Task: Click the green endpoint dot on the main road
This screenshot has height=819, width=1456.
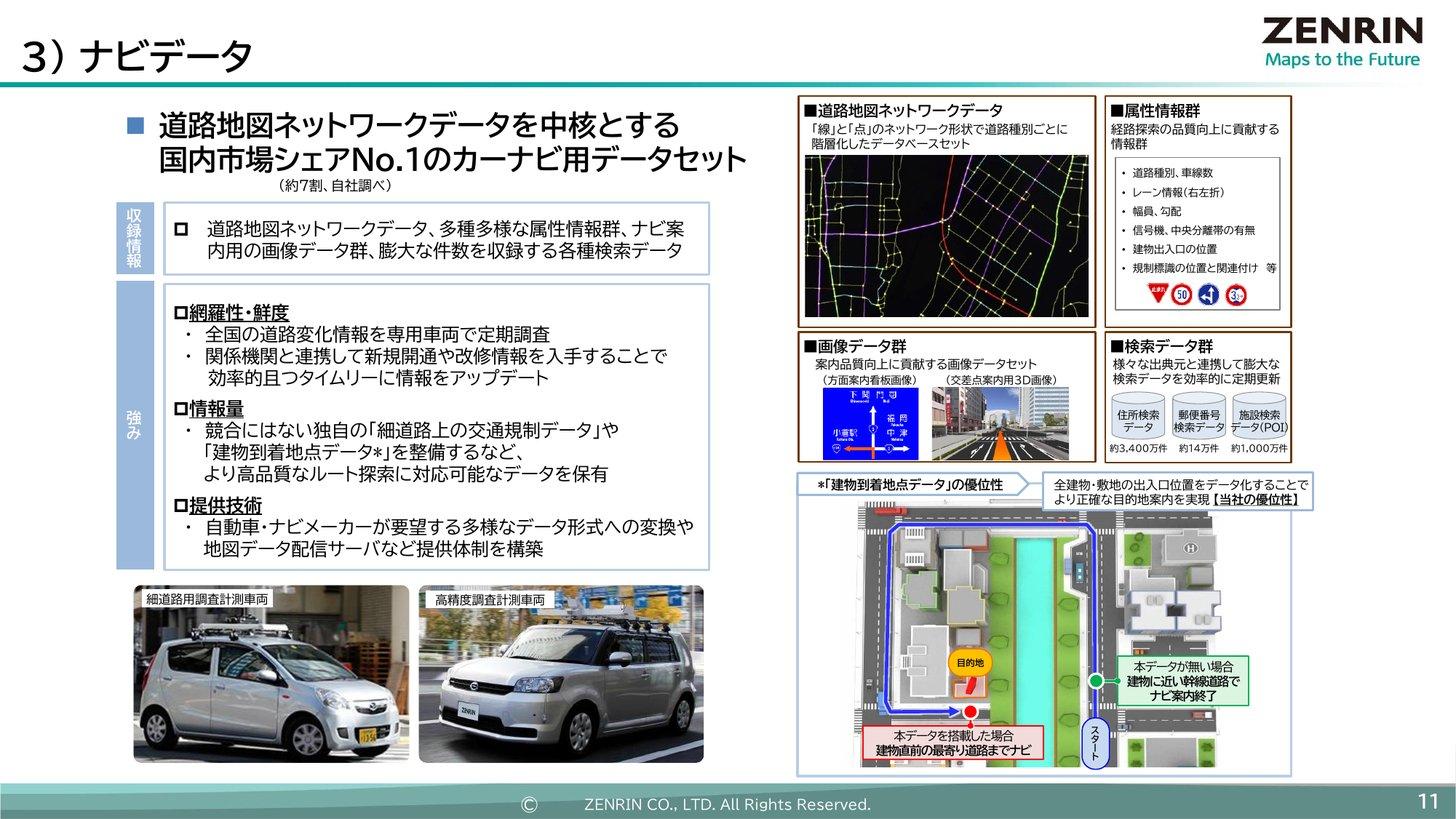Action: click(1096, 681)
